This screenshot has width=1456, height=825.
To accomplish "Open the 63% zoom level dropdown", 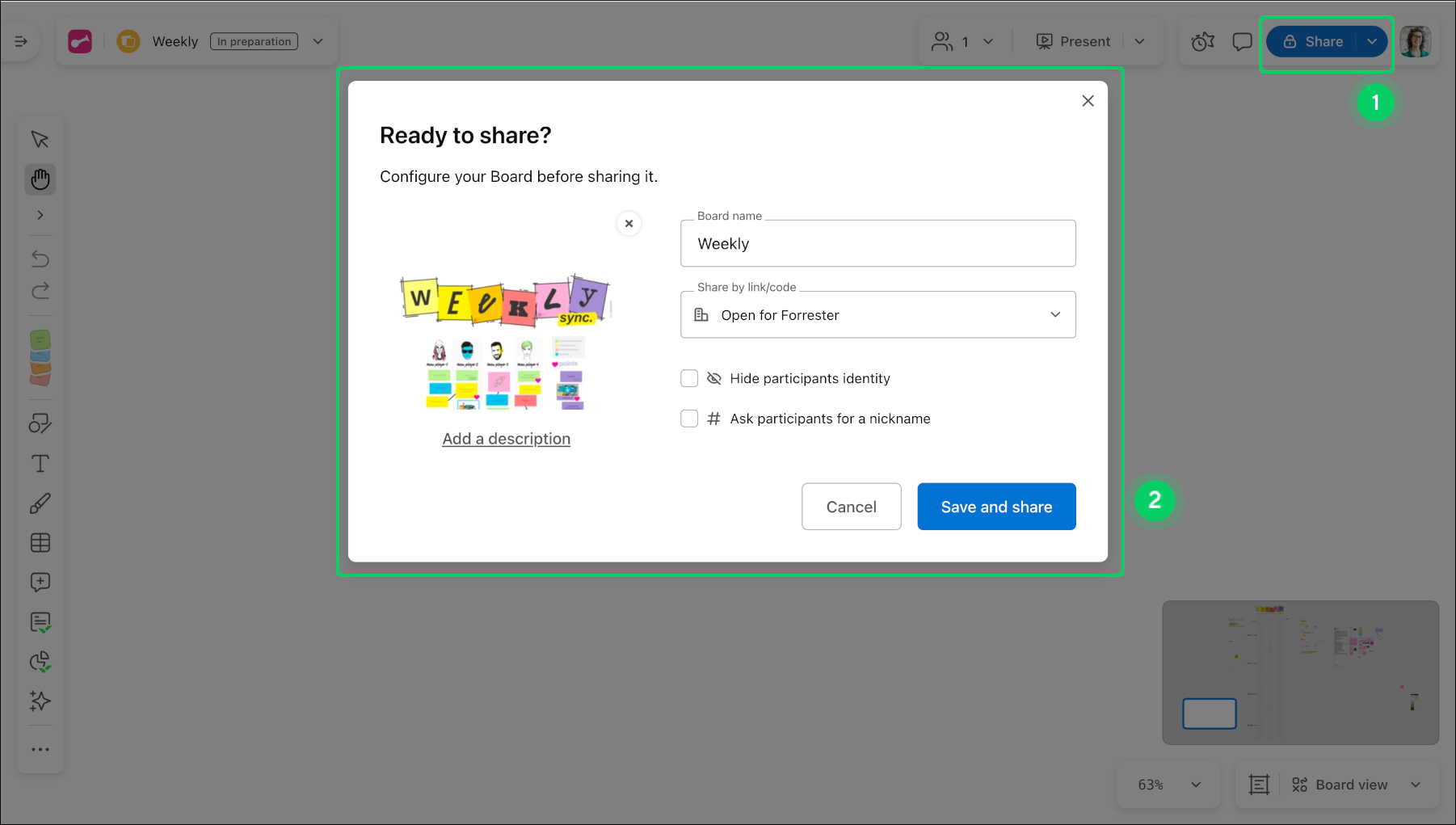I will [1168, 785].
